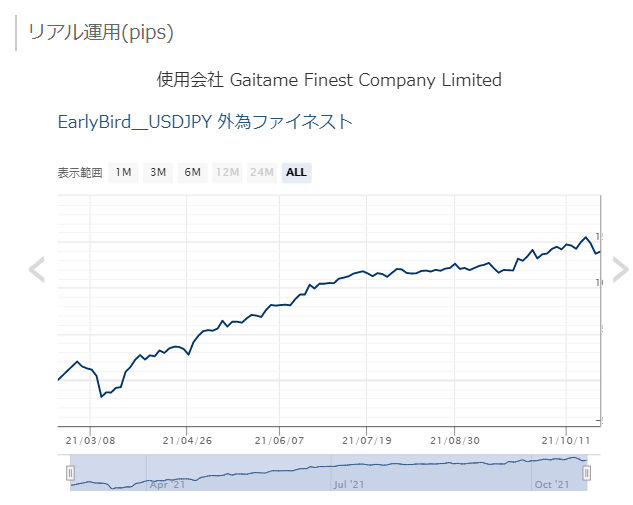Viewport: 633px width, 505px height.
Task: Choose the 24M range option
Action: (x=262, y=172)
